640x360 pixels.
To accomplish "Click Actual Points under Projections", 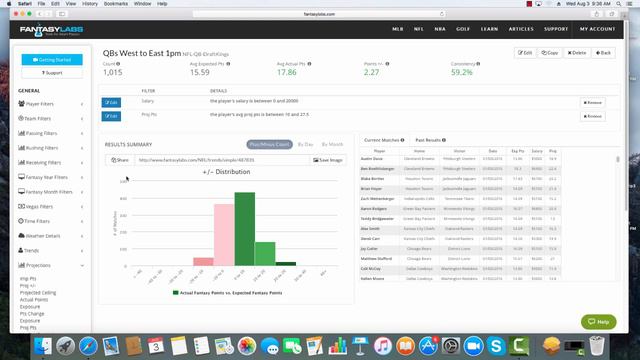I will point(34,300).
